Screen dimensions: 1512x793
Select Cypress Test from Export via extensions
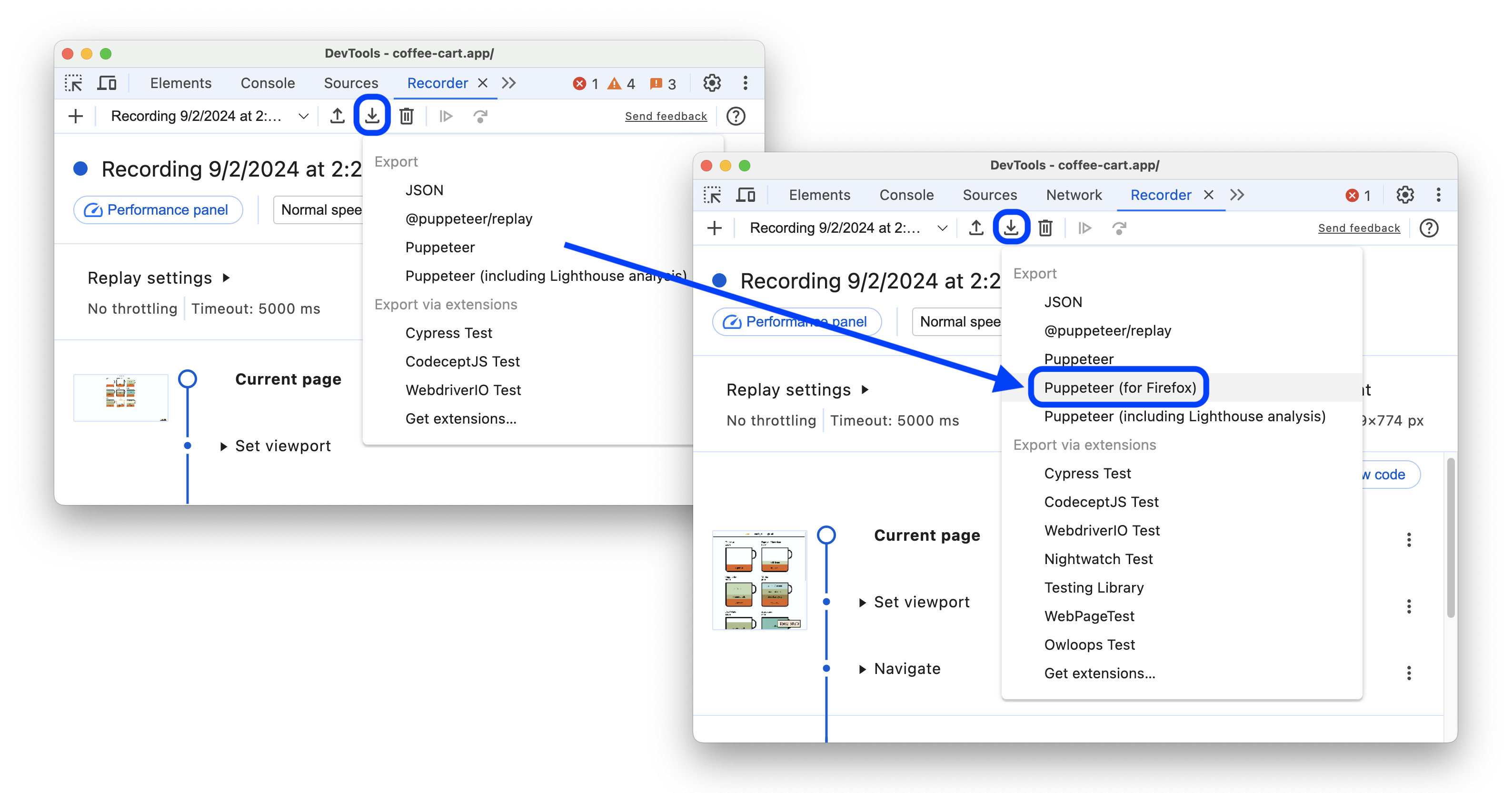click(x=1087, y=473)
